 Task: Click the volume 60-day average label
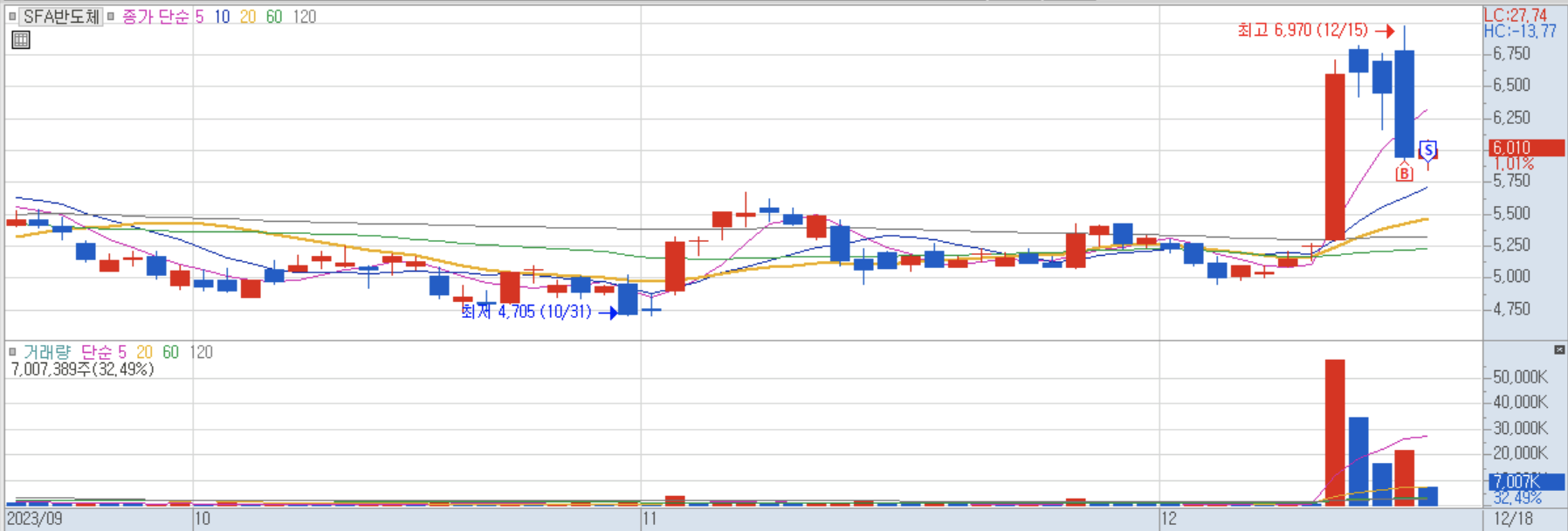(x=170, y=352)
